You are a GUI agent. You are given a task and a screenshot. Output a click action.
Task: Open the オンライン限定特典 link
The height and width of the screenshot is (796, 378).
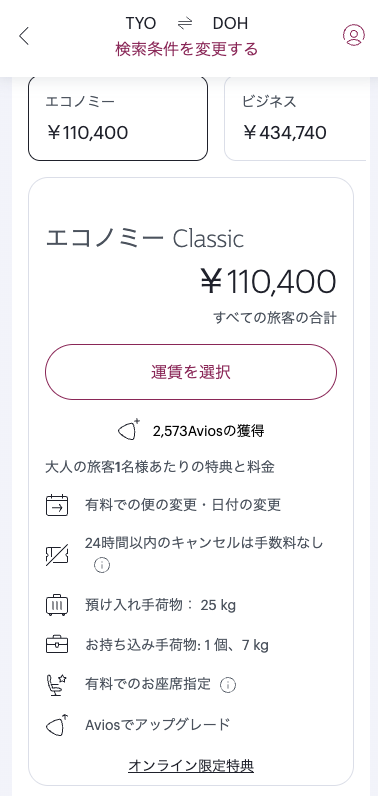pos(191,765)
